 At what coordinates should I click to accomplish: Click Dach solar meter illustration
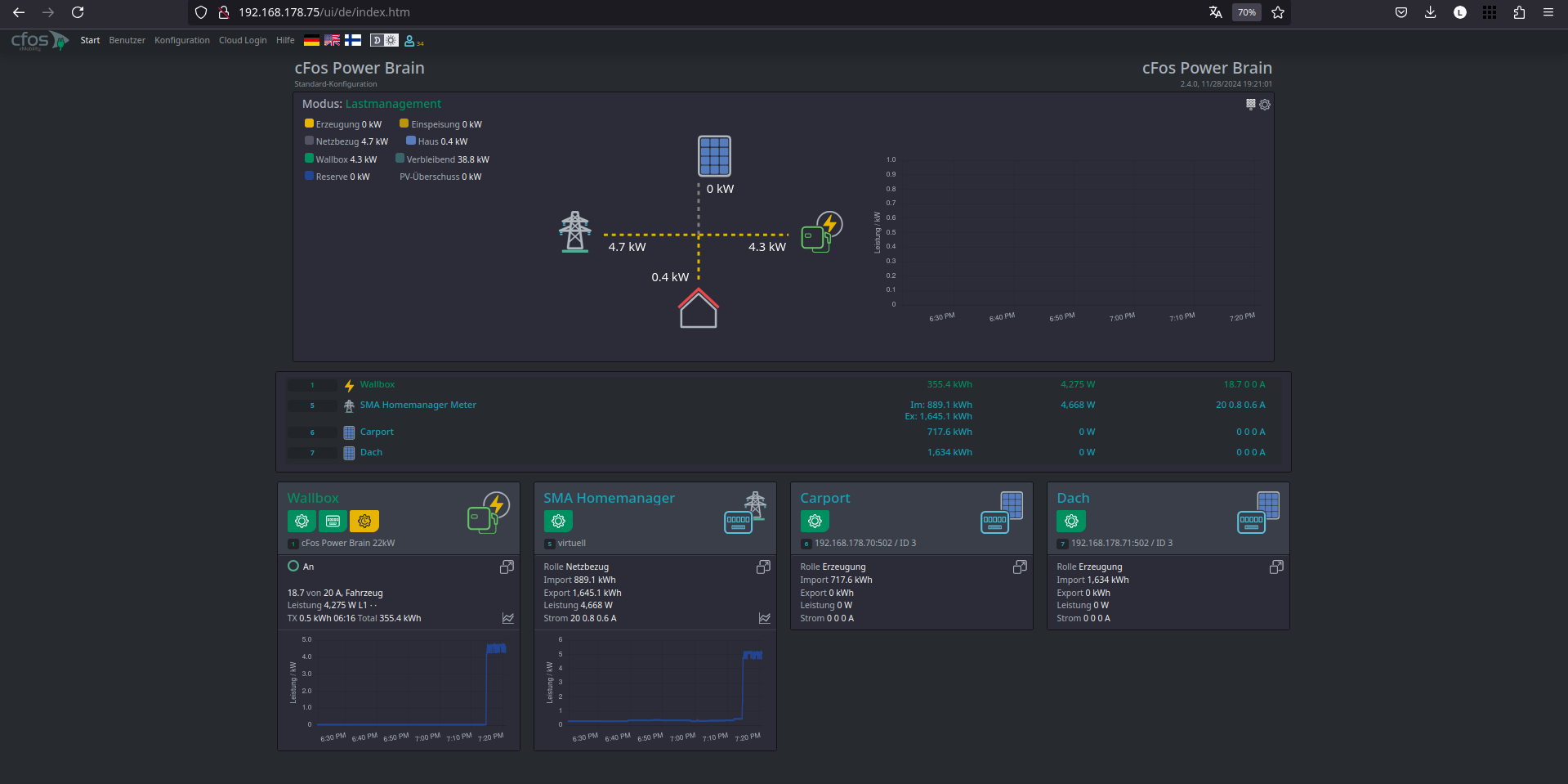[1258, 513]
